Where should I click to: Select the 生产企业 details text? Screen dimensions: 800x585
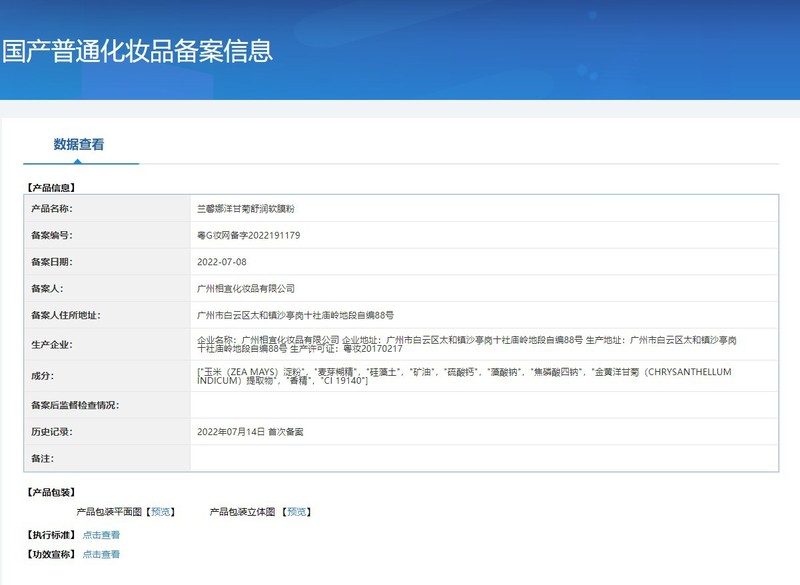[x=467, y=344]
